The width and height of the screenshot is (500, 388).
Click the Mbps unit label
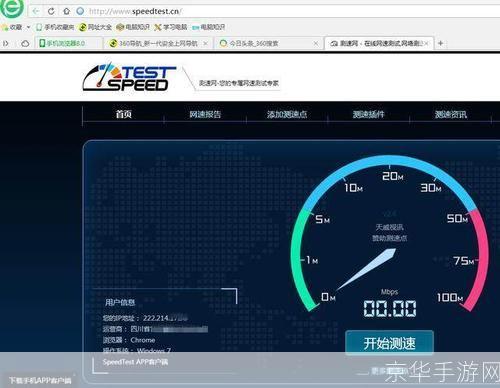tap(389, 292)
